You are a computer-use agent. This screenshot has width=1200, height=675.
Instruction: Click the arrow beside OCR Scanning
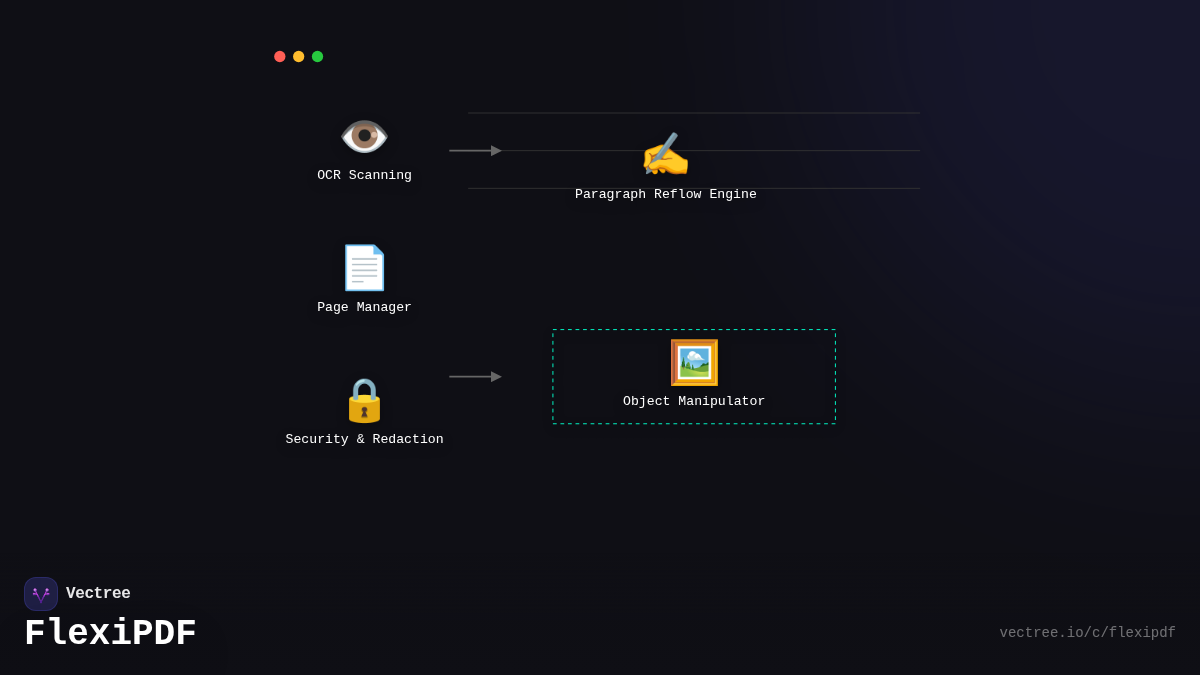pyautogui.click(x=475, y=151)
